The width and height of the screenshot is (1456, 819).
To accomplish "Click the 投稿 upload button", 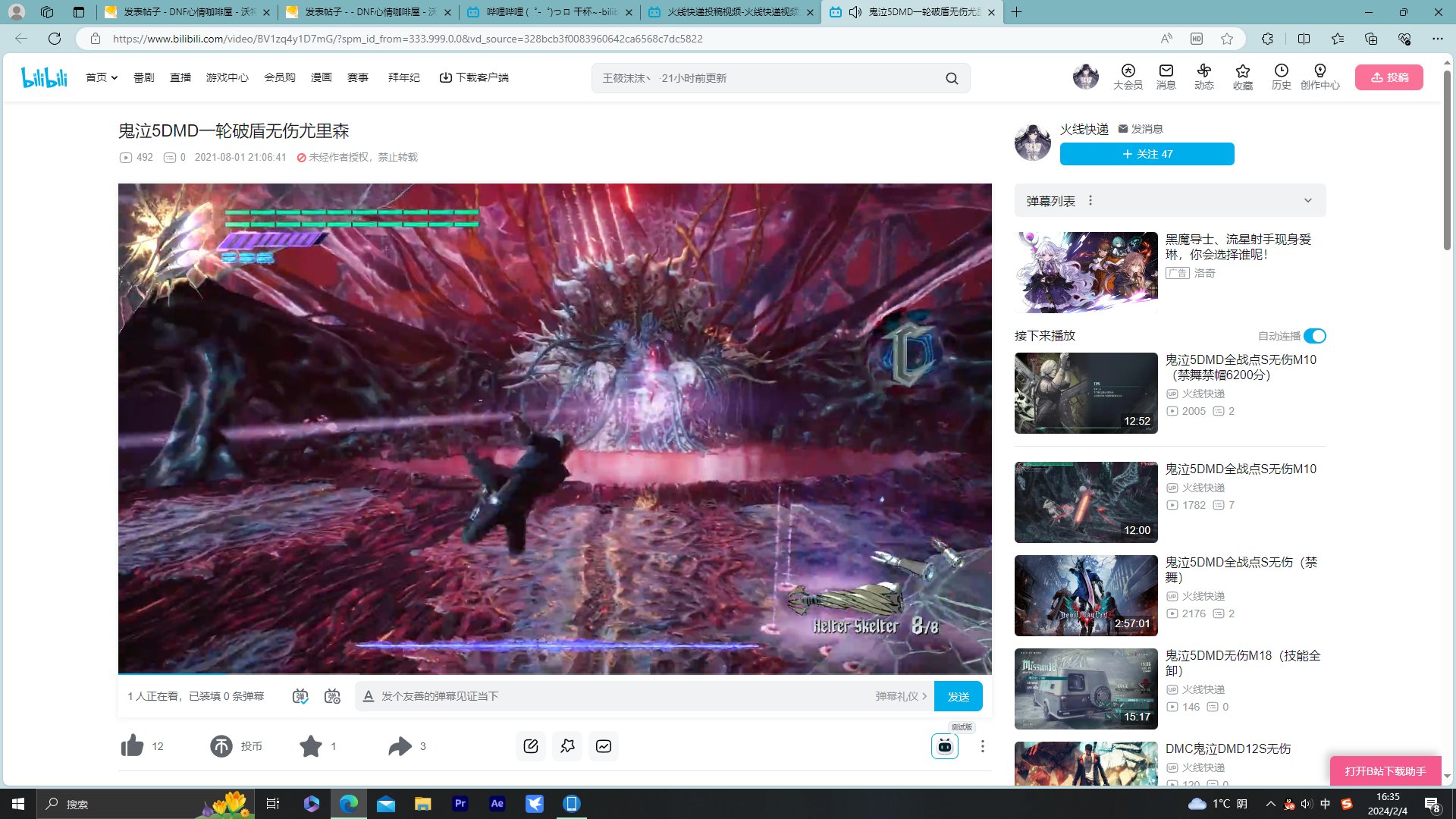I will click(x=1389, y=77).
